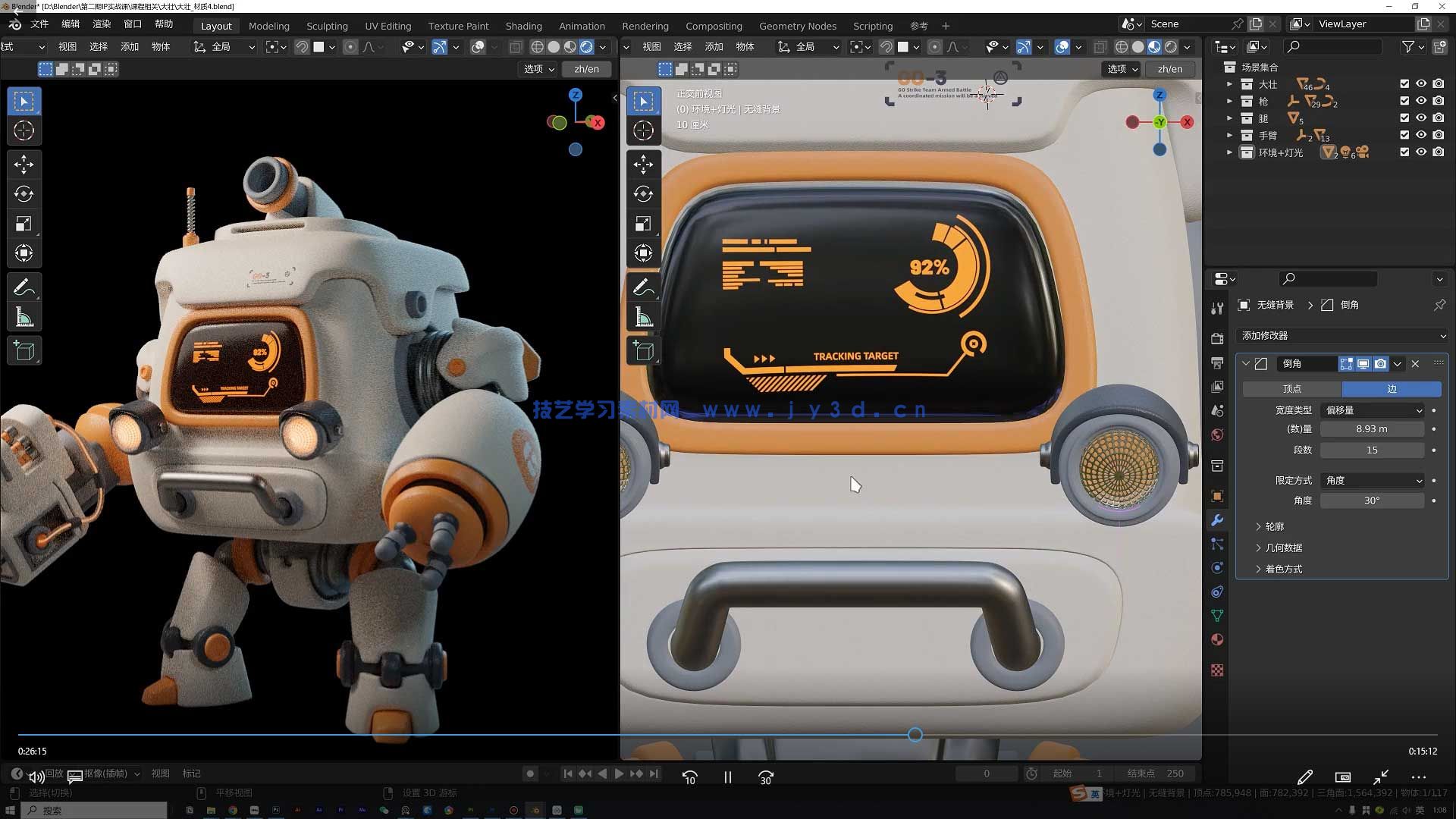Viewport: 1456px width, 819px height.
Task: Open the 限定方式 dropdown set to 角度
Action: (x=1371, y=480)
